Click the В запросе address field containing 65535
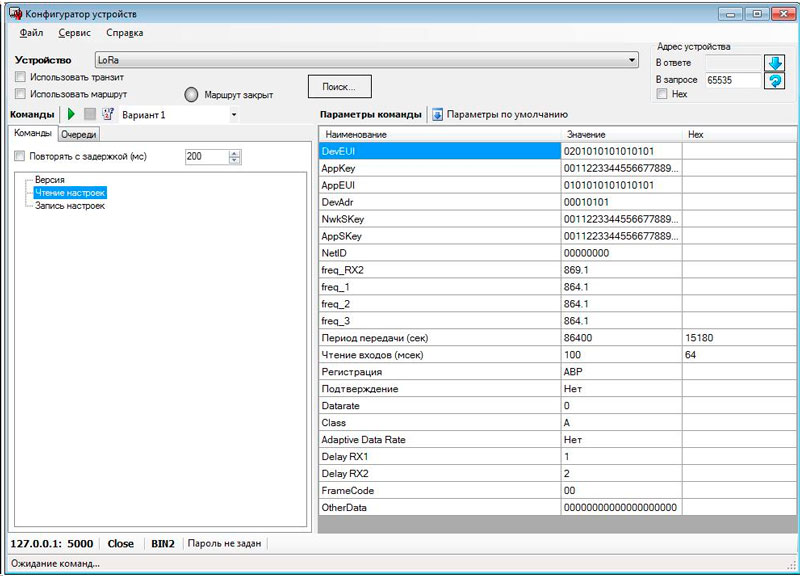Viewport: 800px width, 576px height. (733, 80)
